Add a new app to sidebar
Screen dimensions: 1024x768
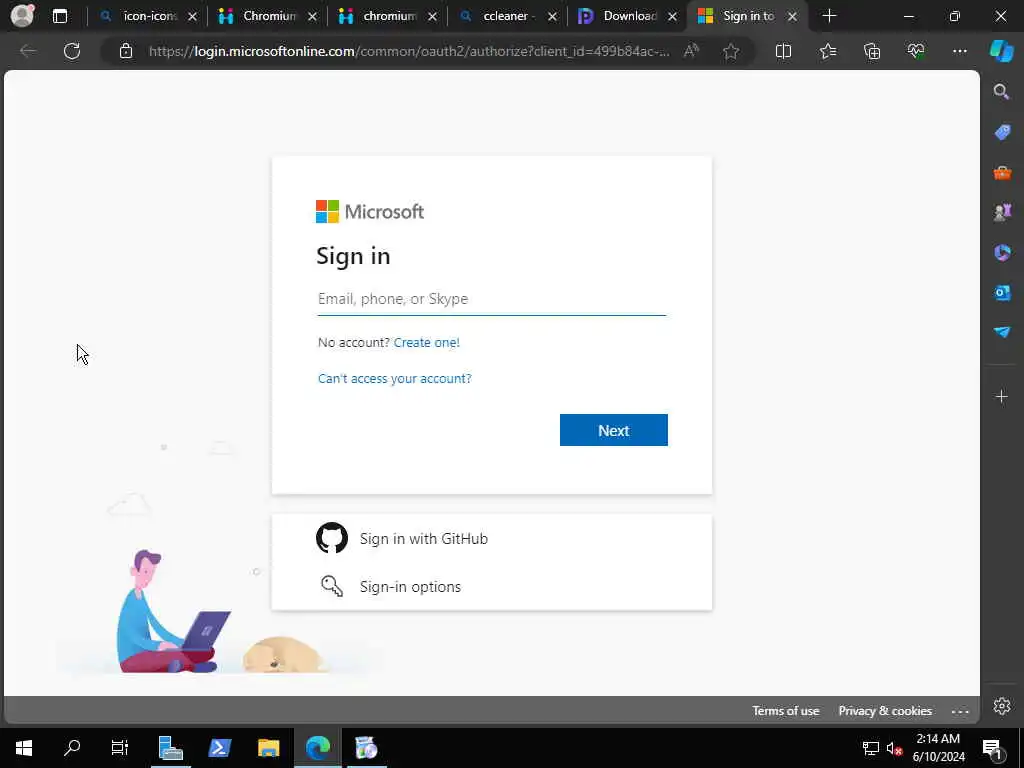(x=1002, y=396)
